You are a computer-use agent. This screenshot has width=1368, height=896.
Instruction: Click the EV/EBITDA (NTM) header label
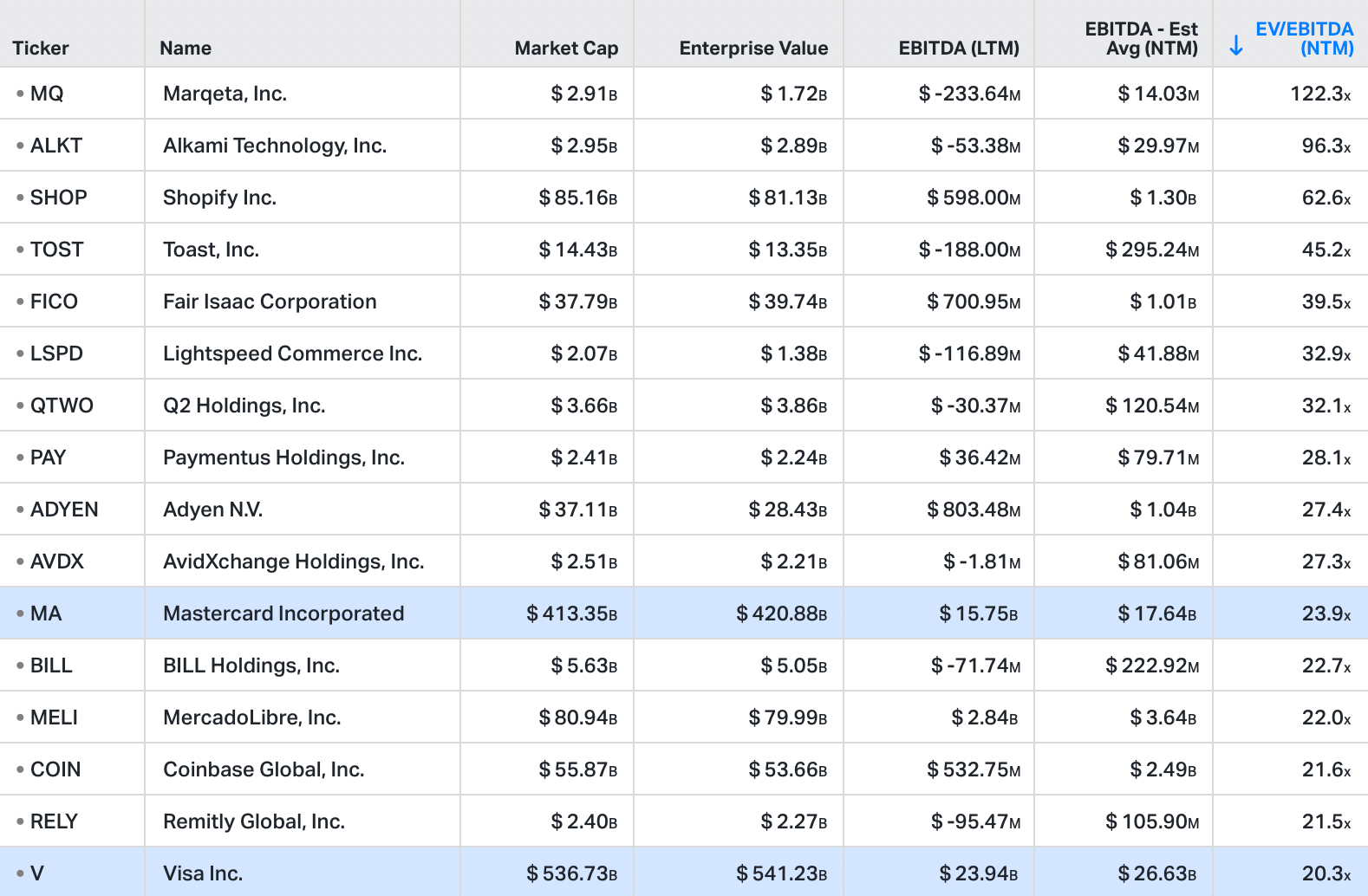(1305, 39)
